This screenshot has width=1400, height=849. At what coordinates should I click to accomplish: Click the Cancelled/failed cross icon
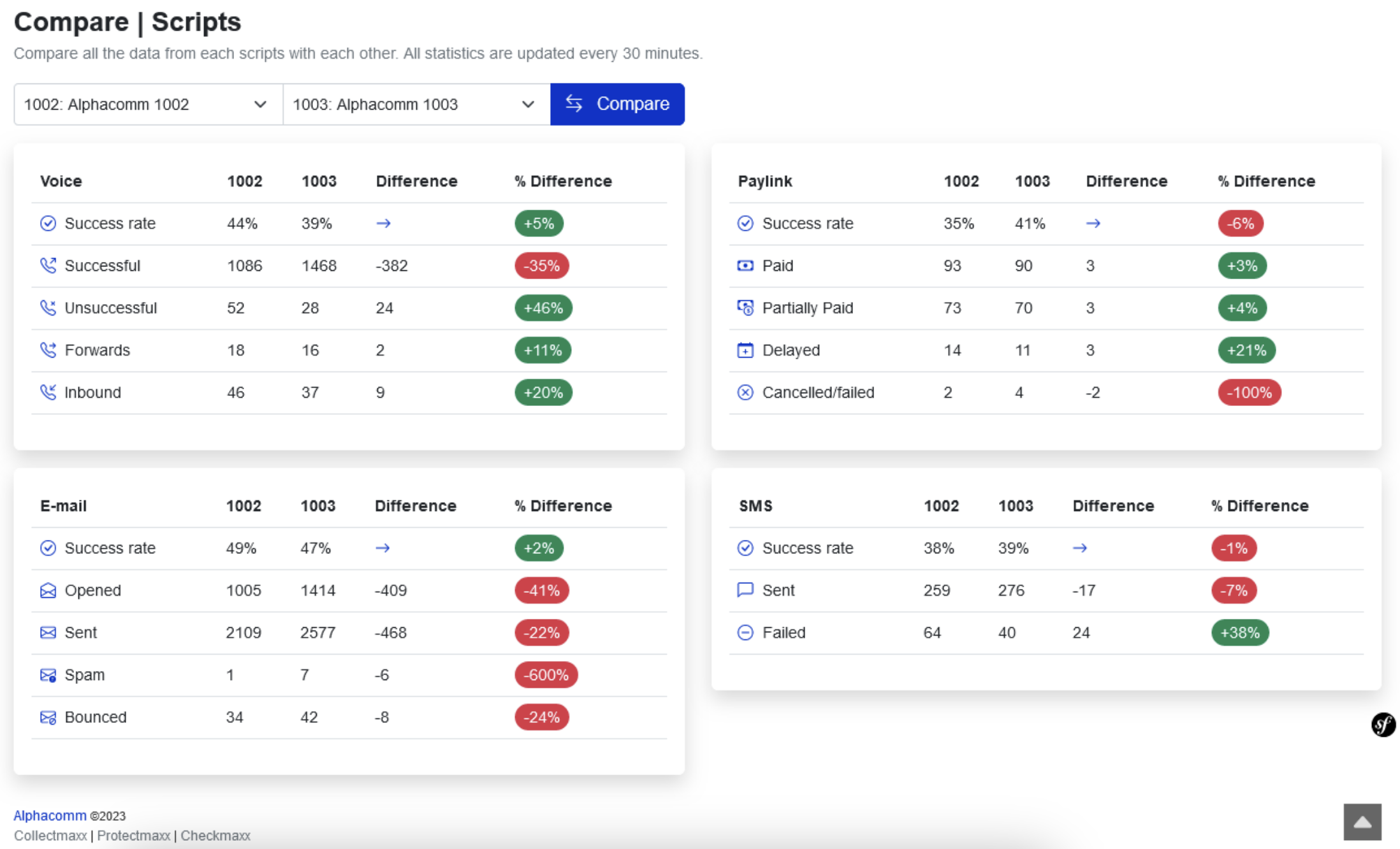tap(745, 392)
